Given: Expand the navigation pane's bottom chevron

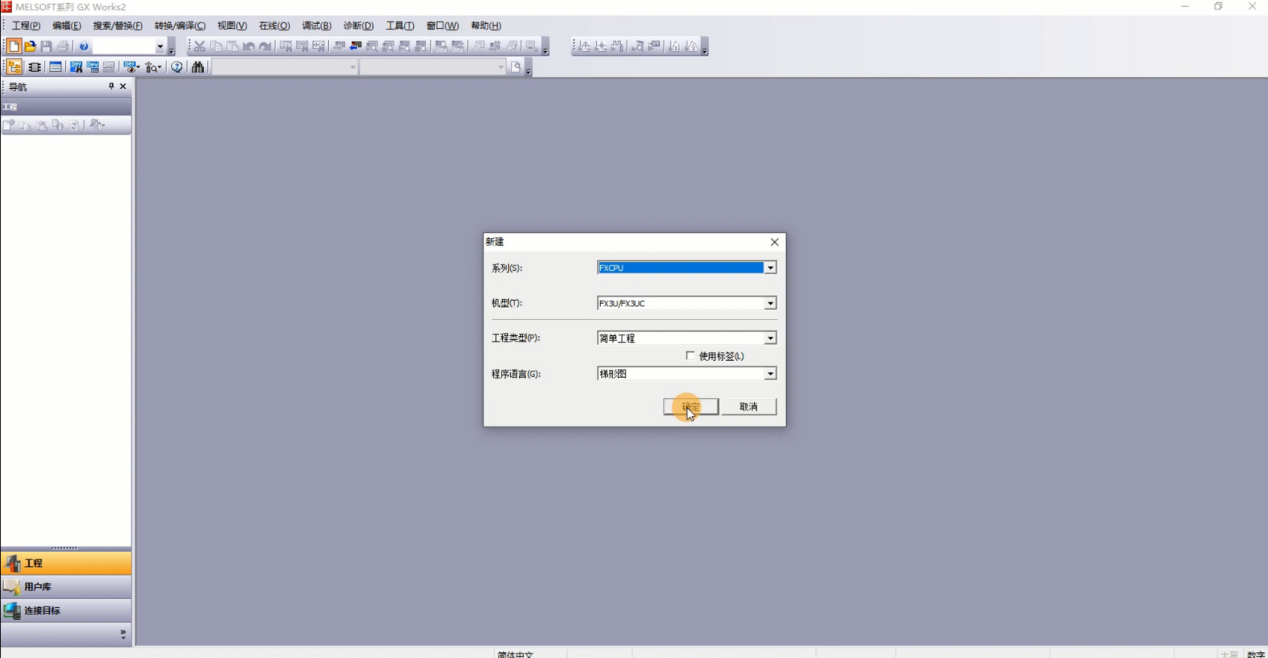Looking at the screenshot, I should coord(124,633).
